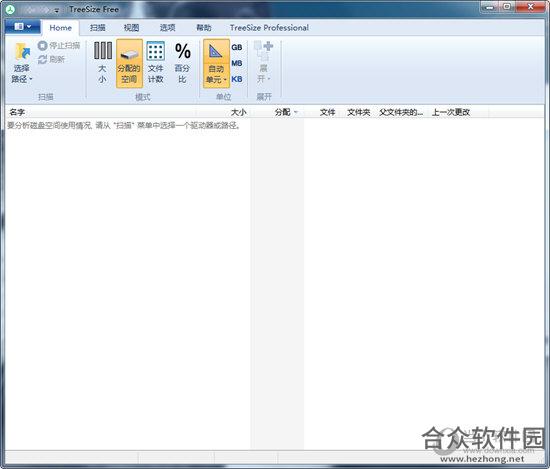
Task: Maximize the TreeSize Free window
Action: [507, 7]
